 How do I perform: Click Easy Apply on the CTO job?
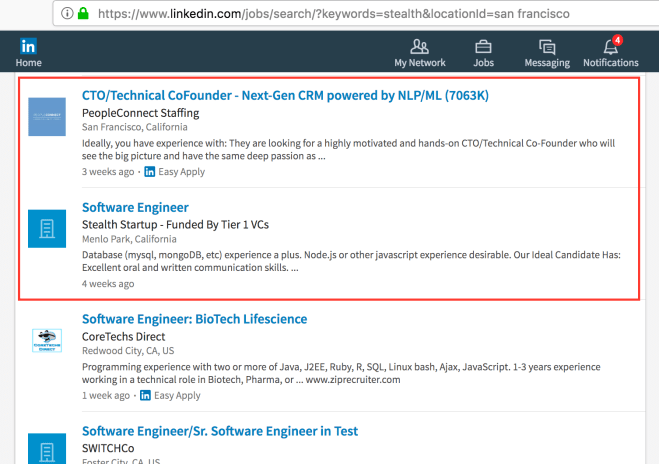tap(180, 172)
